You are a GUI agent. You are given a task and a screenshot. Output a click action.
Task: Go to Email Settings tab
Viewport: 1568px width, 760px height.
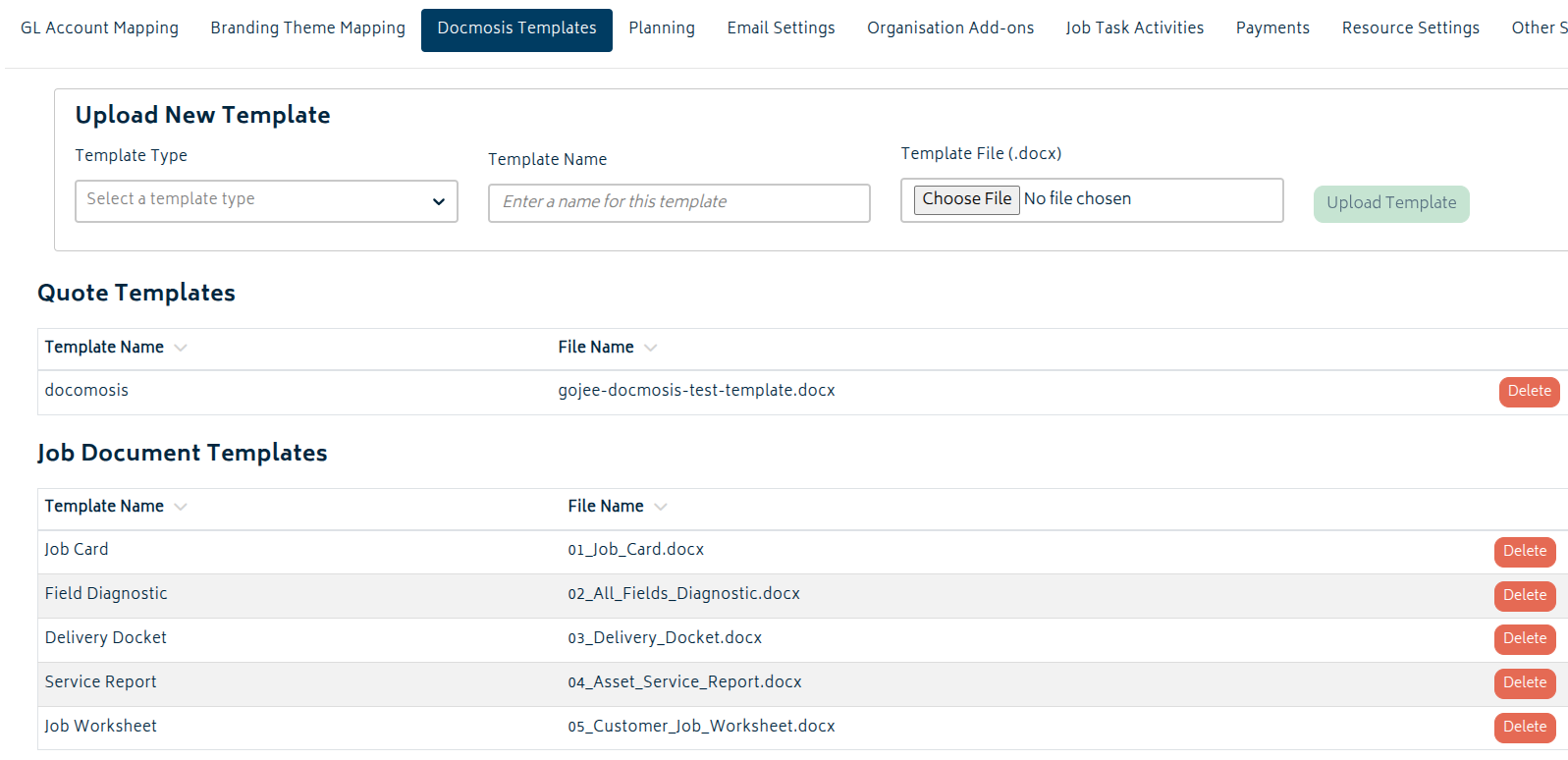point(781,28)
